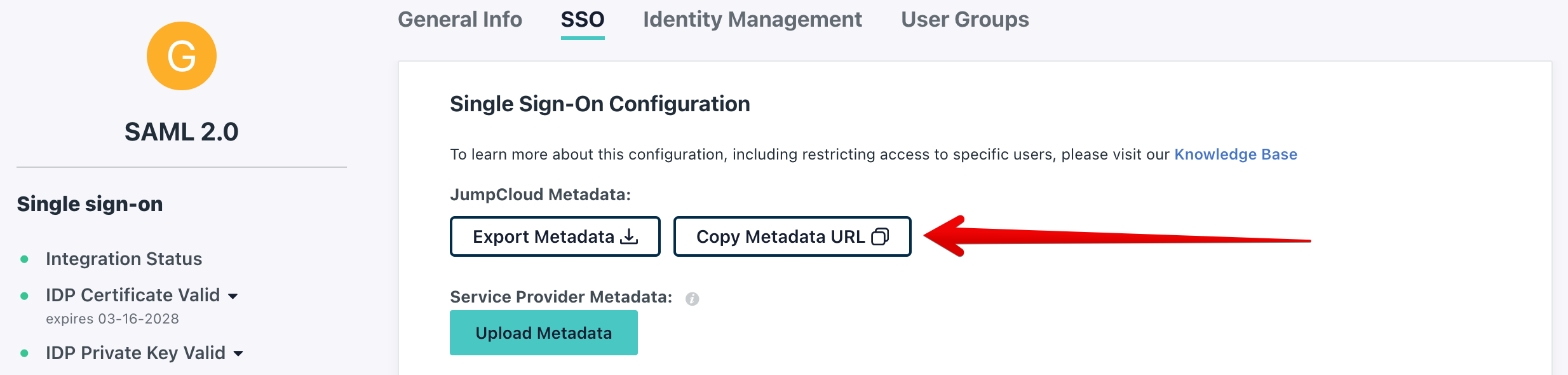Click the info icon beside Service Provider Metadata
The height and width of the screenshot is (375, 1568).
693,299
